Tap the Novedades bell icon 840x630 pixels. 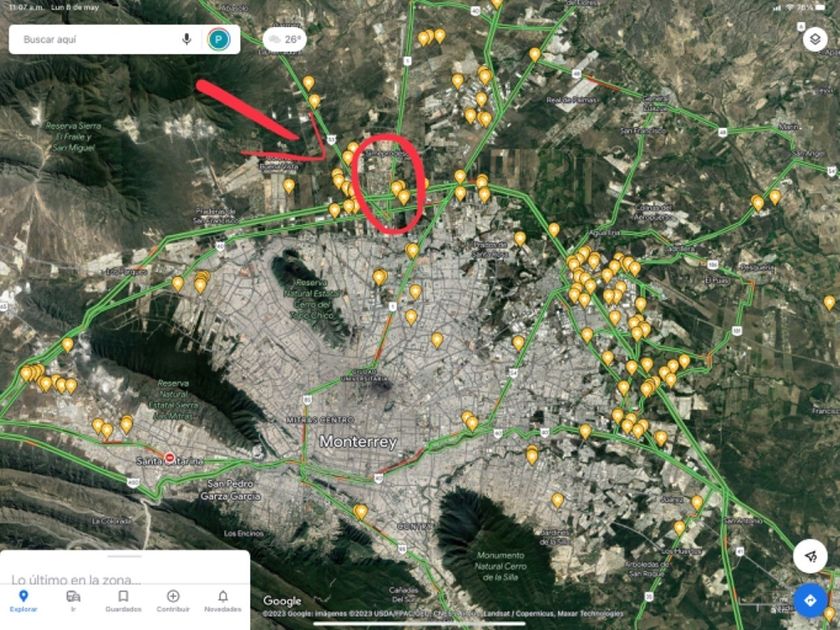pos(223,596)
